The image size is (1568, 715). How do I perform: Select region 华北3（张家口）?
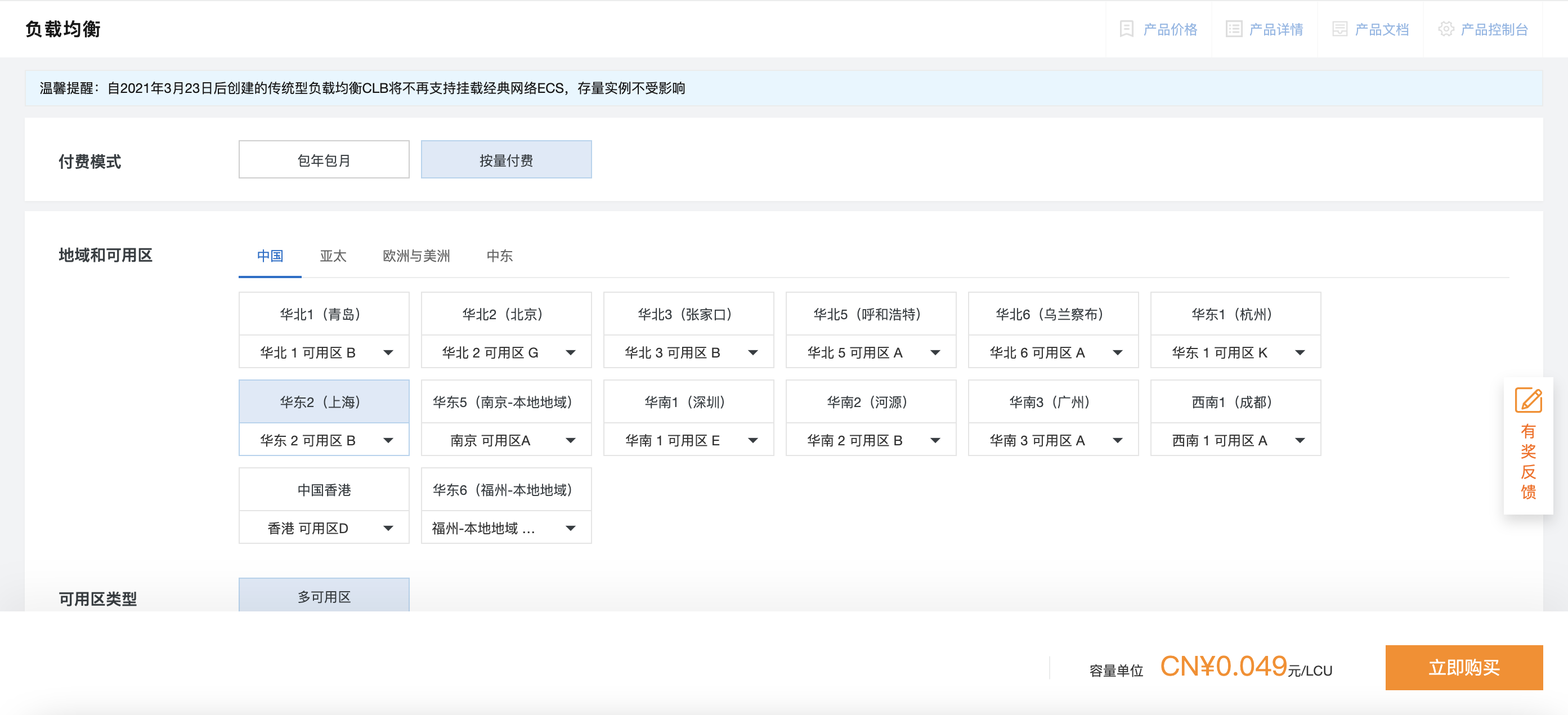click(x=688, y=314)
